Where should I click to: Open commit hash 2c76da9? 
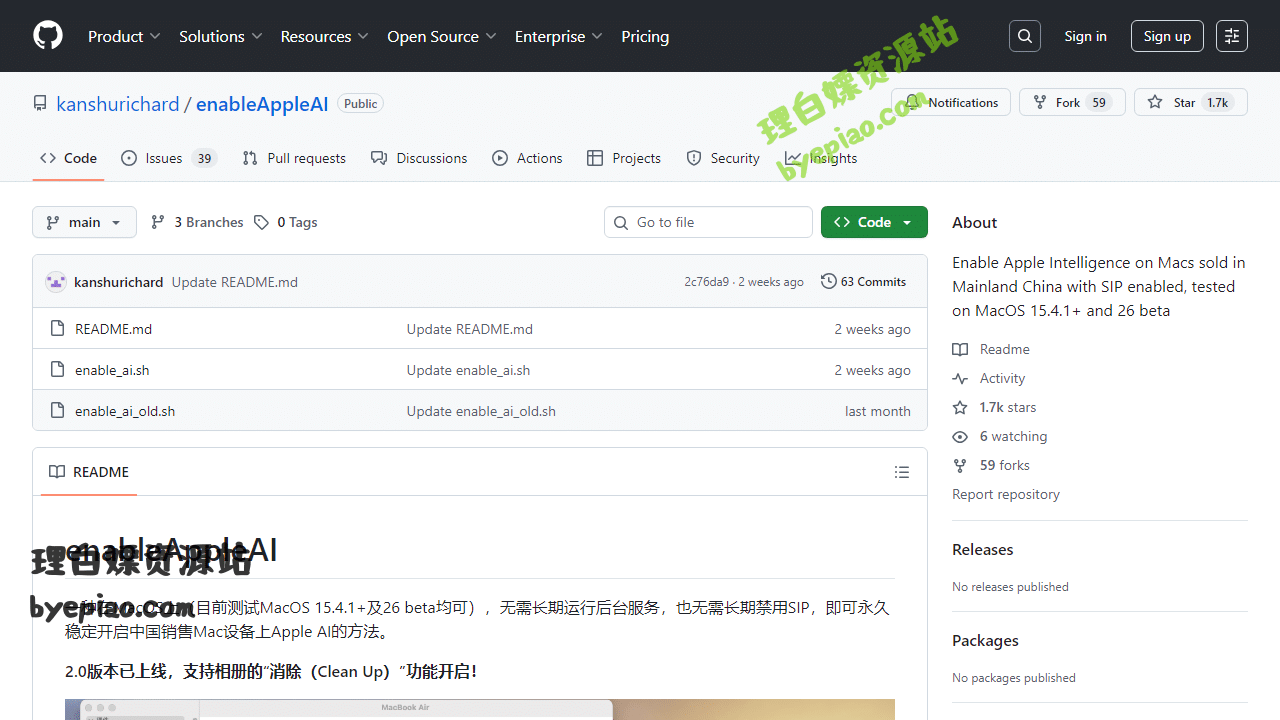(707, 282)
